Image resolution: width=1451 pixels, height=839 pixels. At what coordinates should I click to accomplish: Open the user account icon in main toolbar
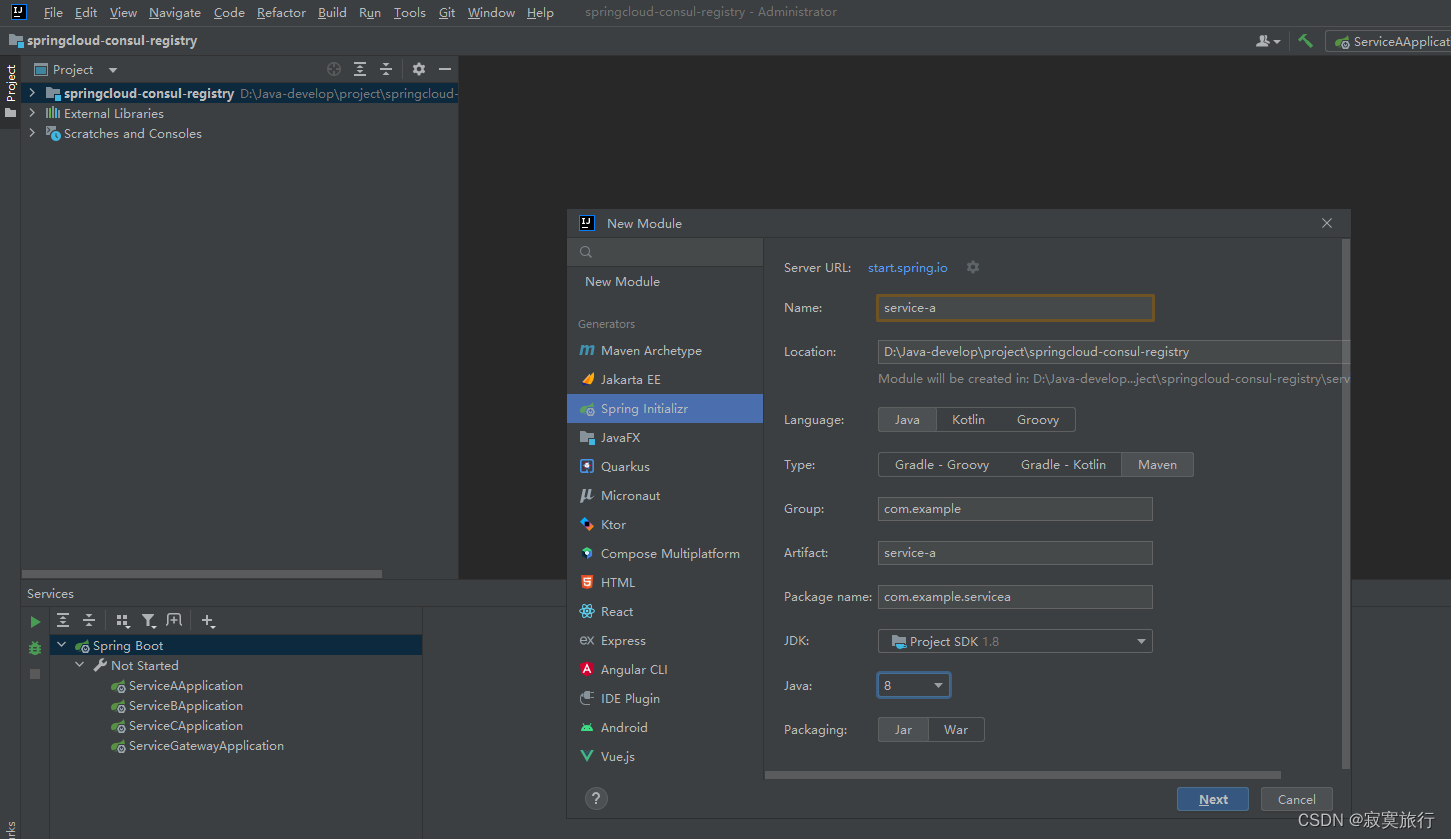click(x=1268, y=41)
